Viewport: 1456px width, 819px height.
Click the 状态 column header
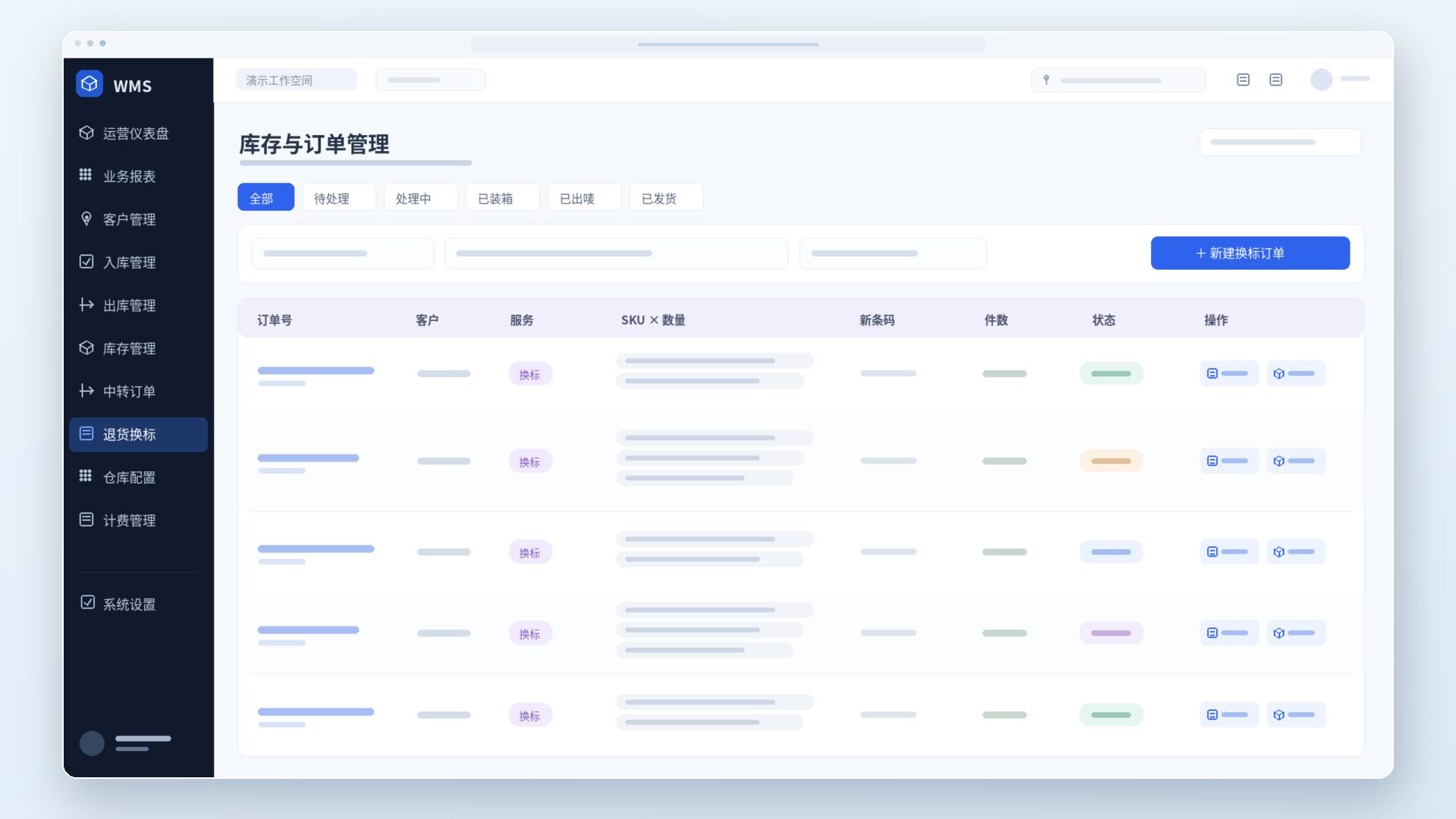[x=1103, y=320]
